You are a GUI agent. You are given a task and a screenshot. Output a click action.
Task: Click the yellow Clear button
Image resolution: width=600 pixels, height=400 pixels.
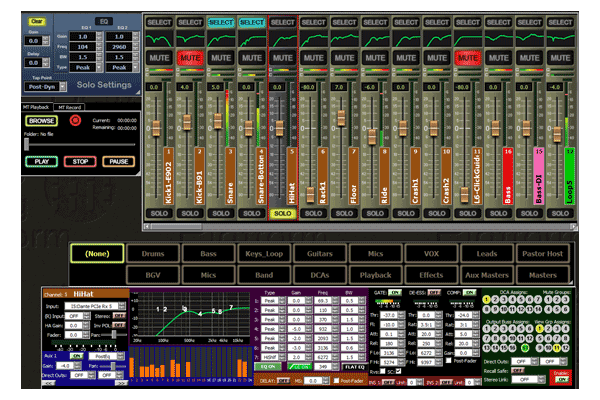click(x=37, y=21)
